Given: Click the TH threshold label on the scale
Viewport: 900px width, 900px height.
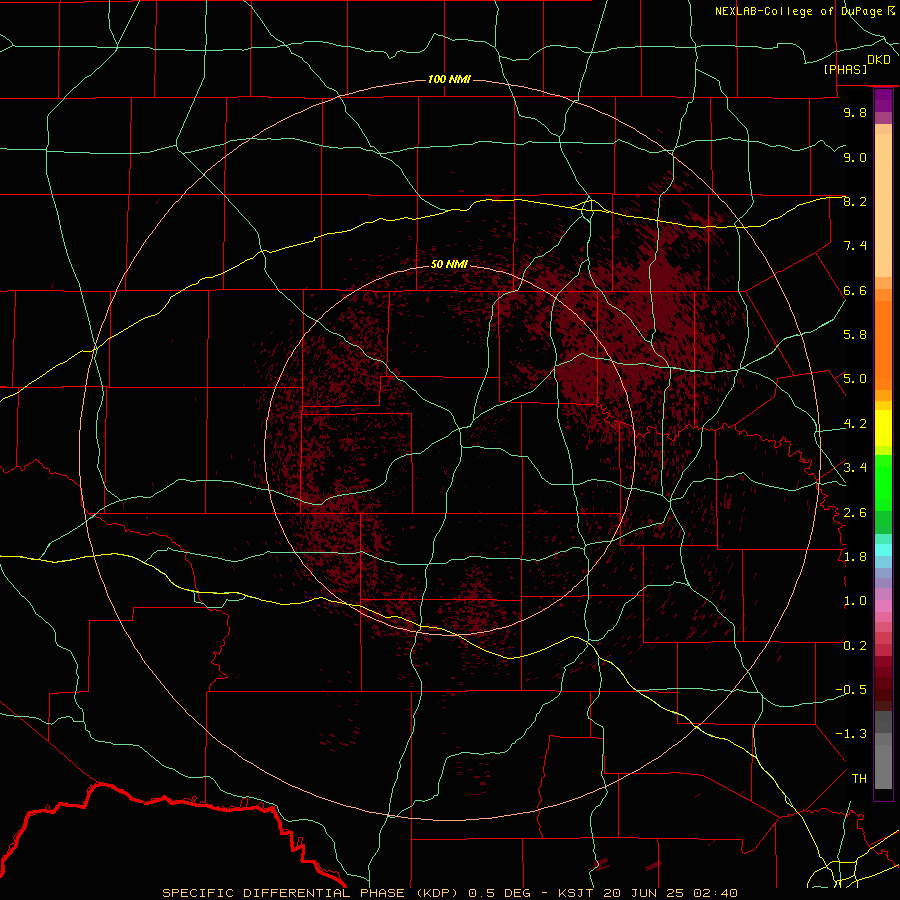Looking at the screenshot, I should [x=859, y=779].
